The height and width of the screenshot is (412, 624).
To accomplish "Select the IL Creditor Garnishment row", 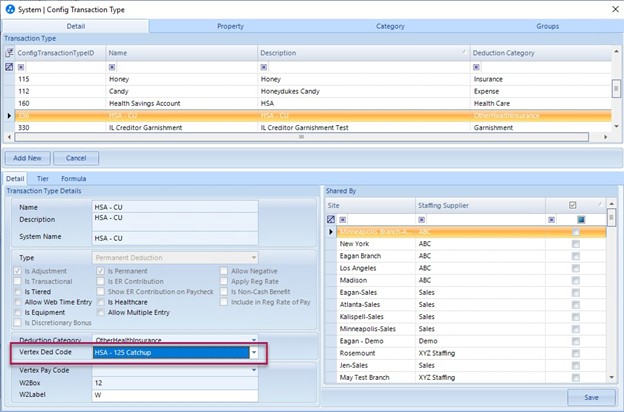I will click(313, 128).
